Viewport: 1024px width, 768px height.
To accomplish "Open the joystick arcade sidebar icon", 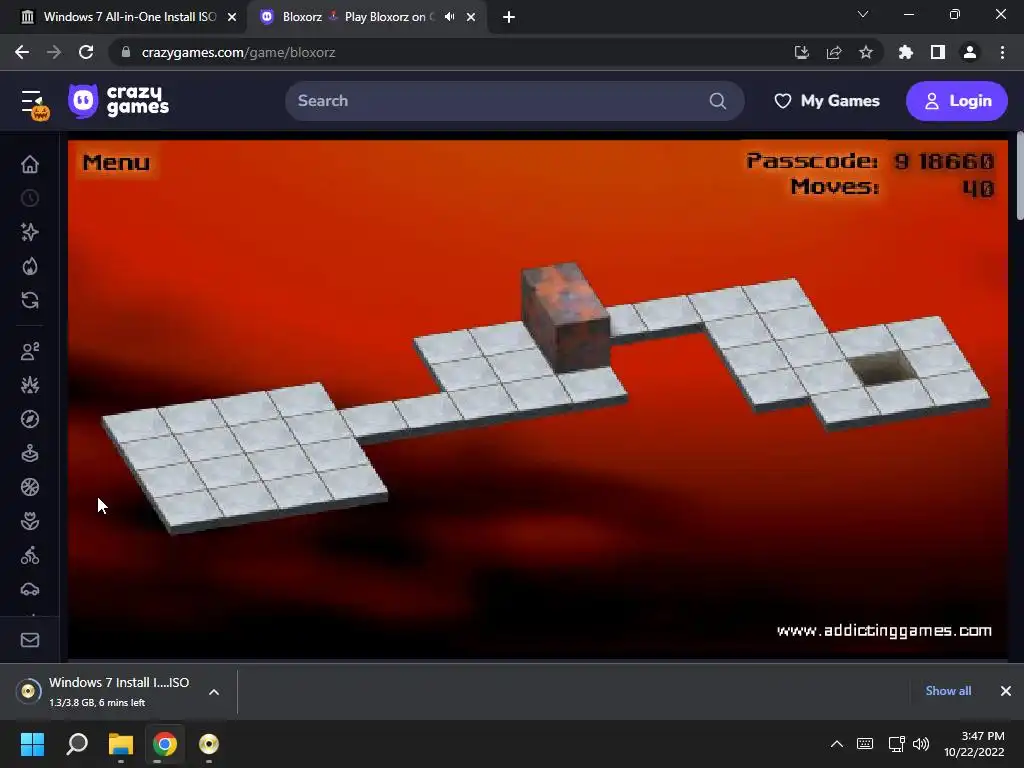I will (30, 453).
